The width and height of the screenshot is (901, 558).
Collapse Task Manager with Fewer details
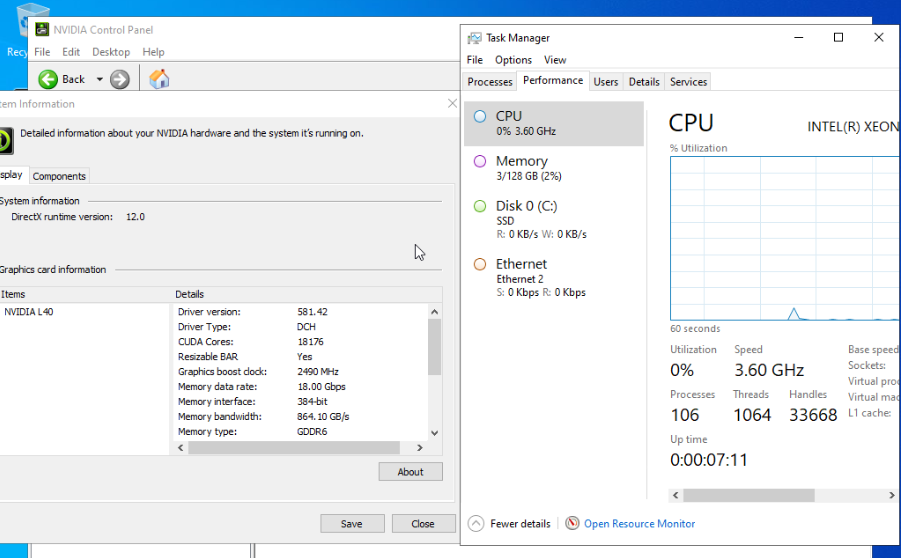[x=510, y=523]
